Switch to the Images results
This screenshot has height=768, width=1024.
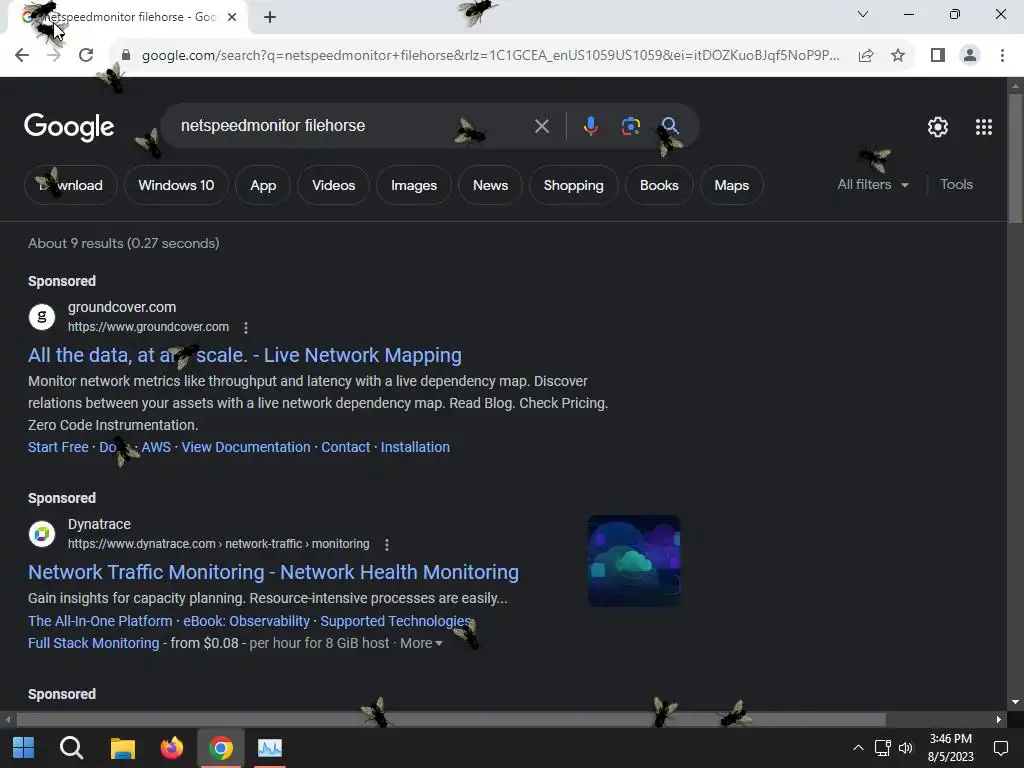414,185
